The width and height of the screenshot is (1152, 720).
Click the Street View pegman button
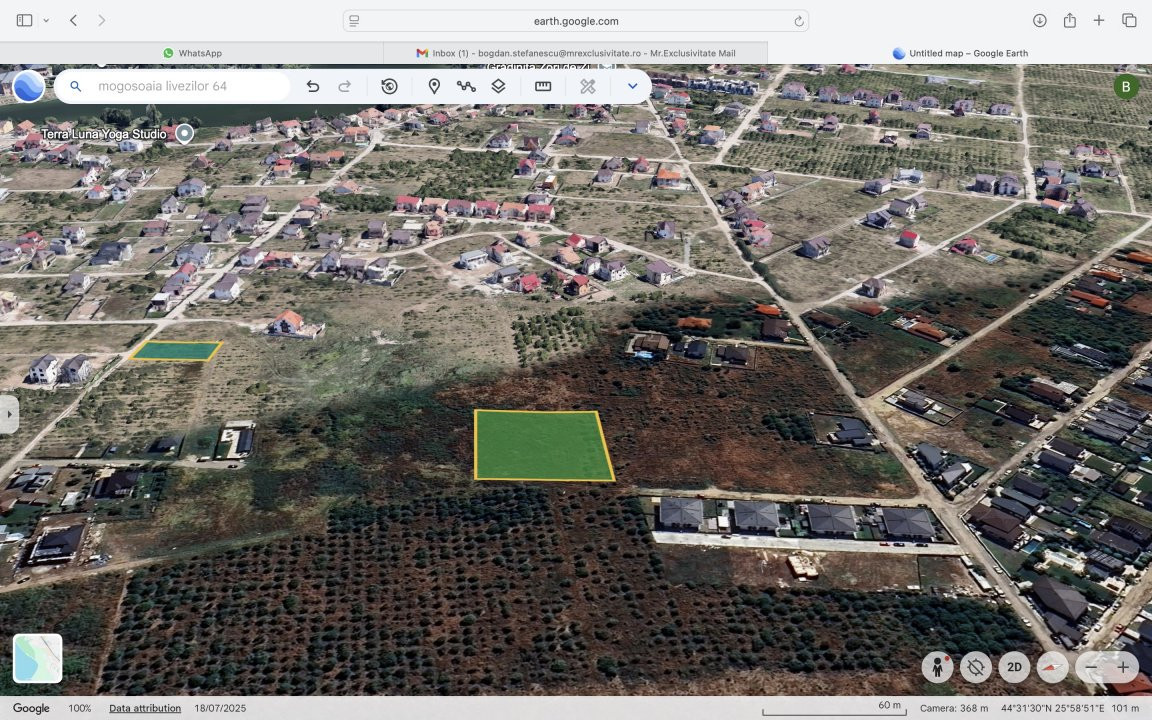(x=938, y=667)
